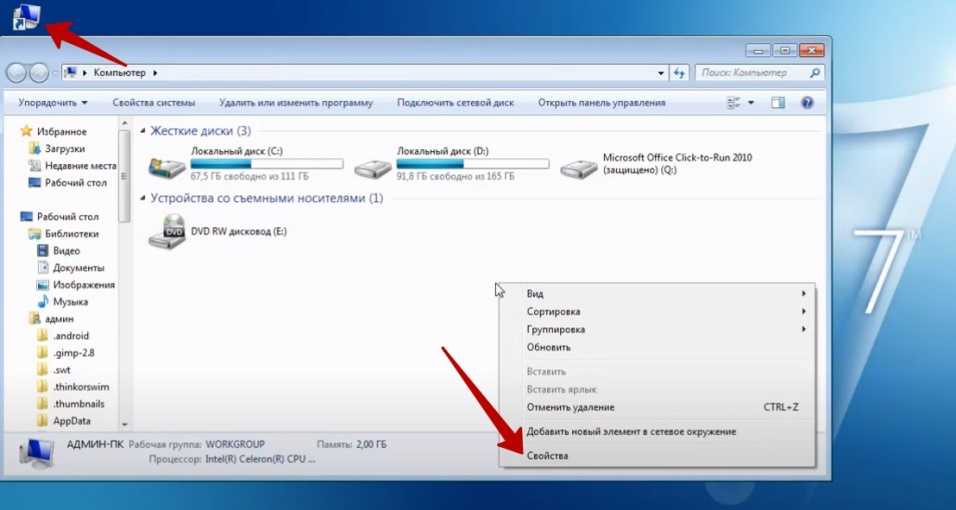The height and width of the screenshot is (510, 956).
Task: Click the navigation pane scroll-up arrow
Action: pyautogui.click(x=124, y=123)
